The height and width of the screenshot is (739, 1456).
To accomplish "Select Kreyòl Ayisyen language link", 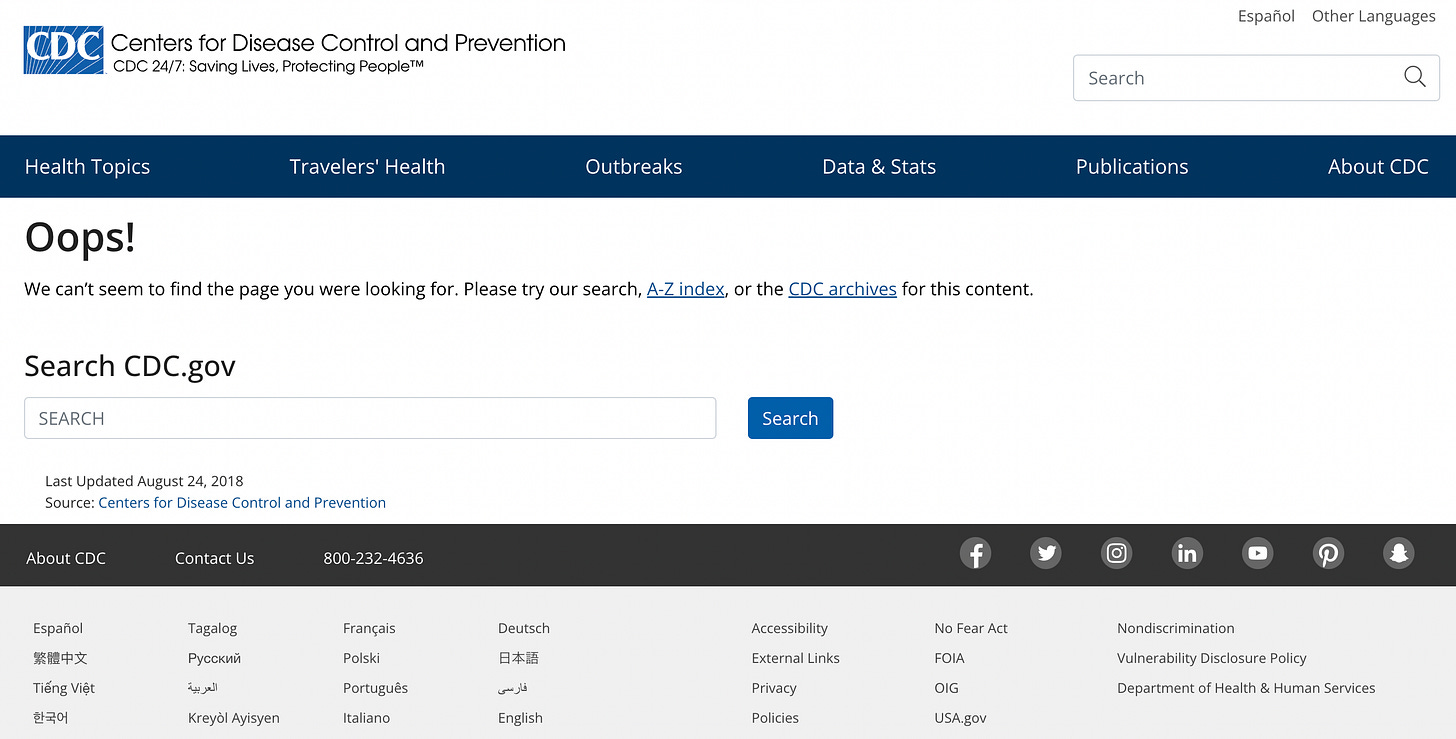I will tap(234, 718).
